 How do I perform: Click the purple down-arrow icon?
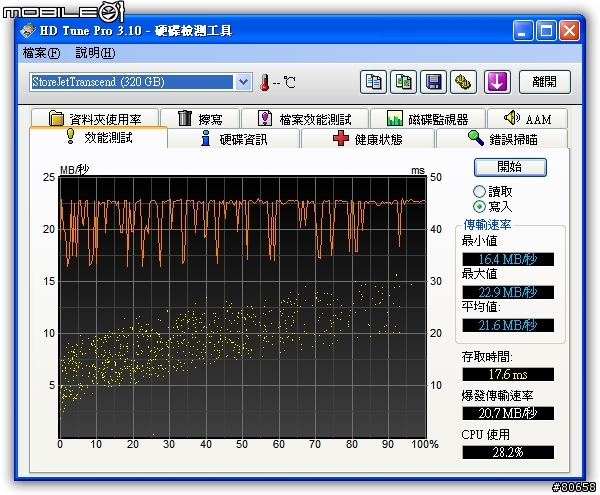click(x=497, y=82)
